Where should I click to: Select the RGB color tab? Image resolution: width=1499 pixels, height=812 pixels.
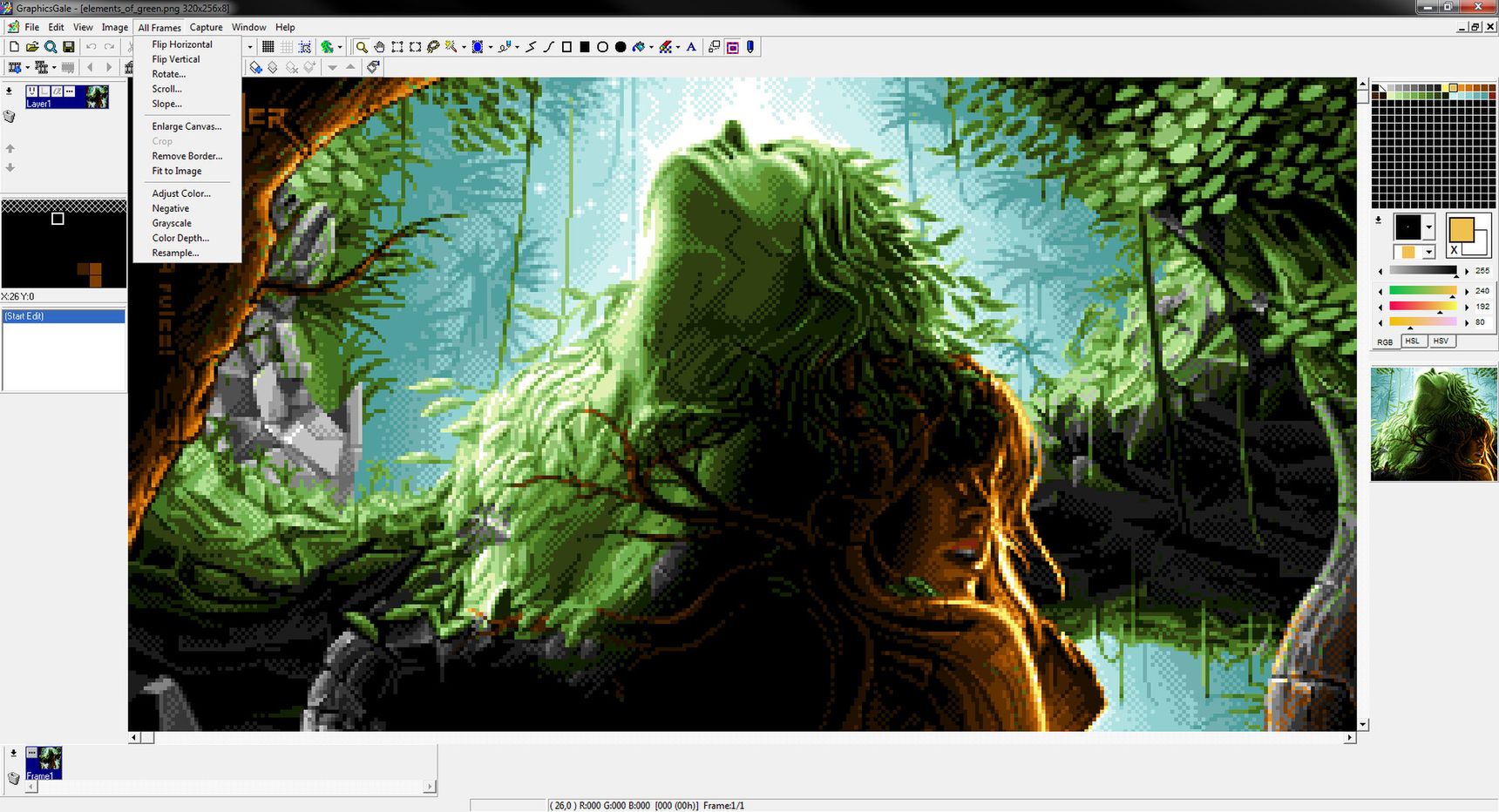point(1385,342)
